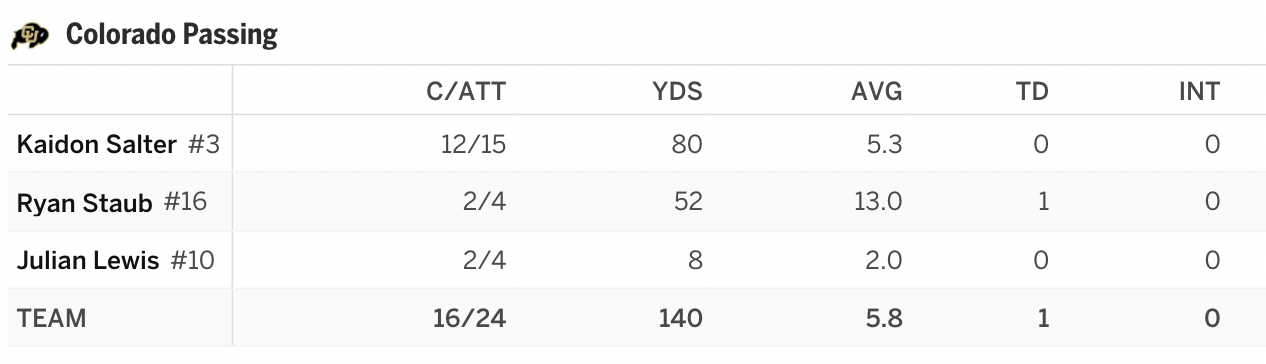This screenshot has height=364, width=1266.
Task: Click the Colorado Buffaloes logo icon
Action: (28, 36)
